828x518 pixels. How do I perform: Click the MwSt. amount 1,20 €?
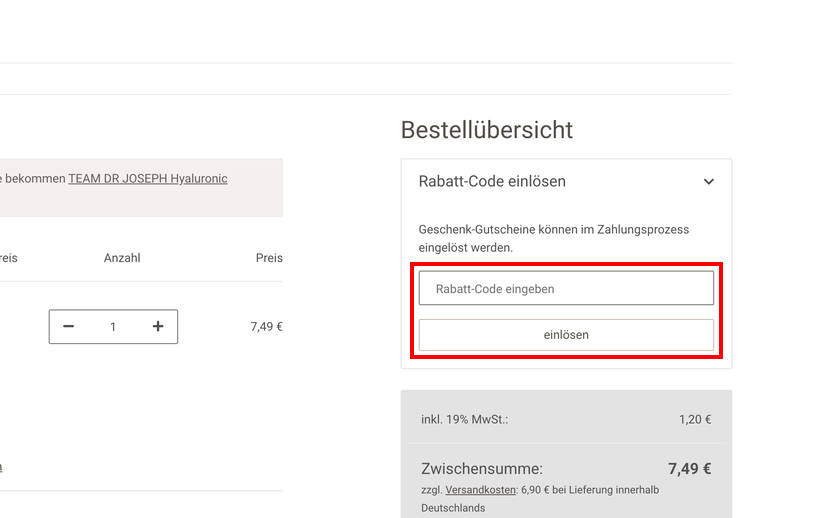[695, 419]
